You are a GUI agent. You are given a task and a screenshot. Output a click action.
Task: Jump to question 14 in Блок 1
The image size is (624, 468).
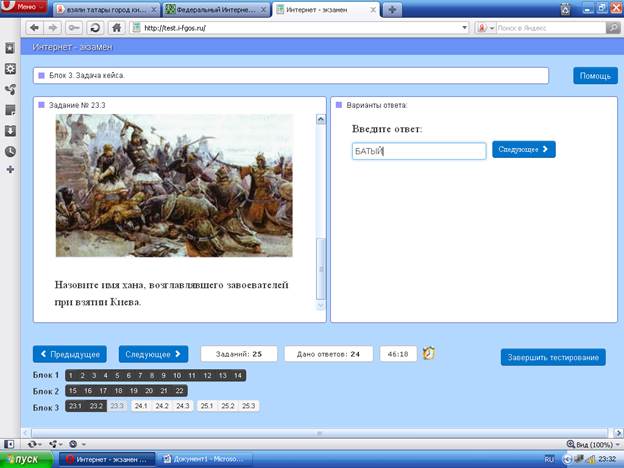tap(238, 375)
